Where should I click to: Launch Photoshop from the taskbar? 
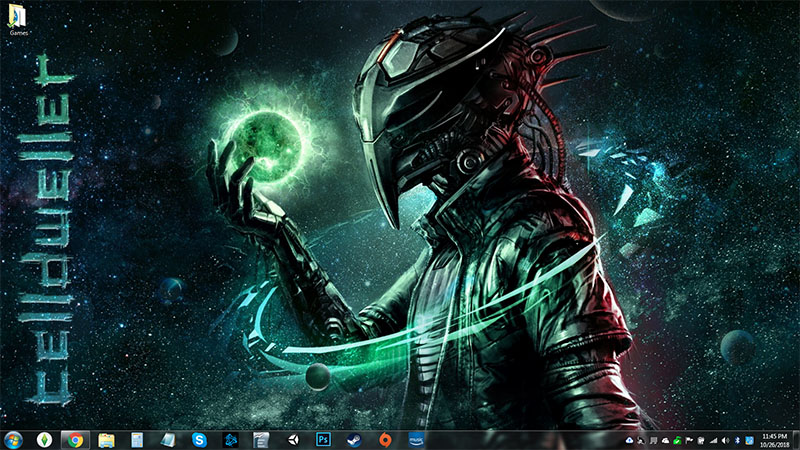pos(323,439)
